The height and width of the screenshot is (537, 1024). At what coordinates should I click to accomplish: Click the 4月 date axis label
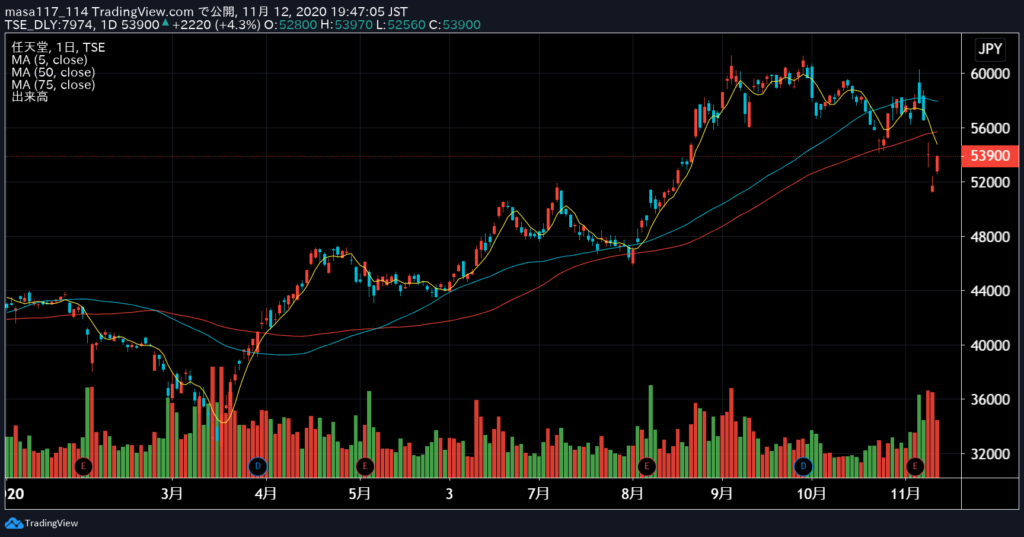pyautogui.click(x=265, y=493)
